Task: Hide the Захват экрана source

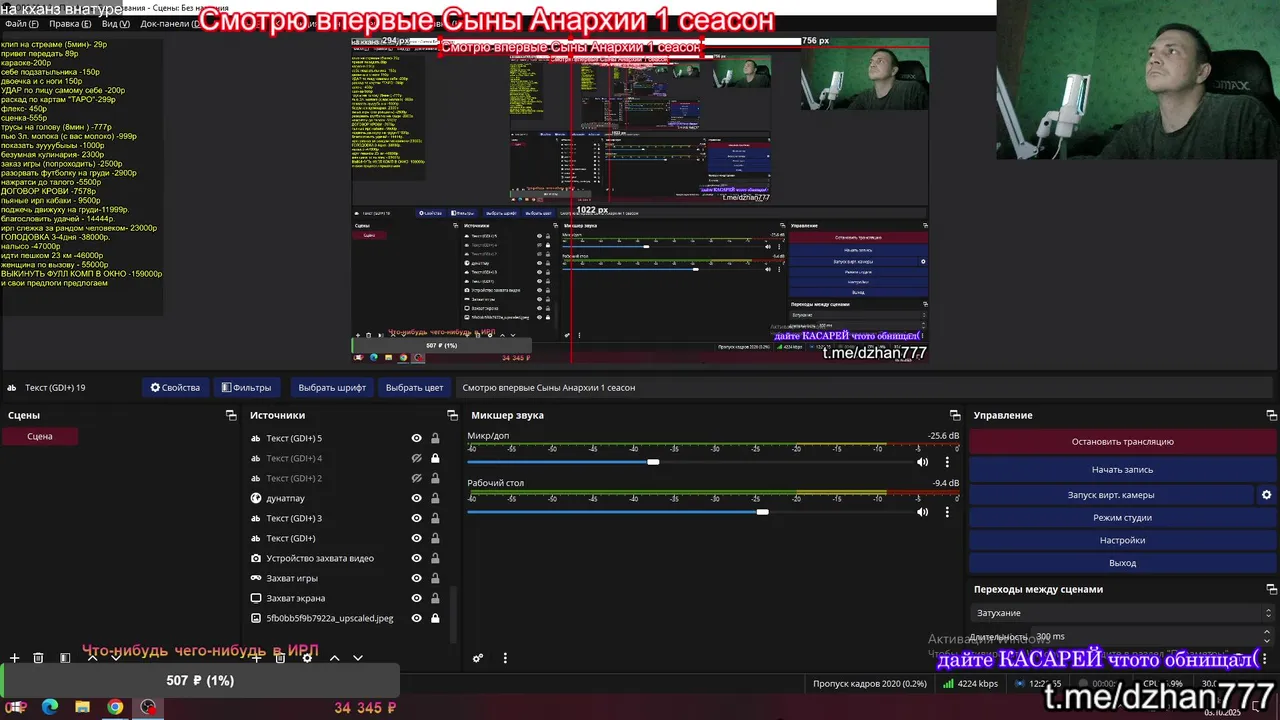Action: pyautogui.click(x=417, y=598)
